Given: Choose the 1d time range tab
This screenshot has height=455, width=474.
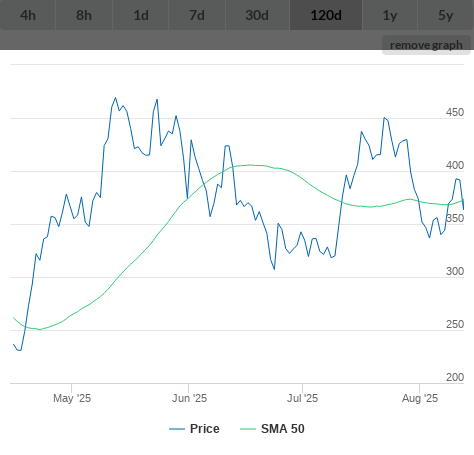Looking at the screenshot, I should (x=141, y=15).
